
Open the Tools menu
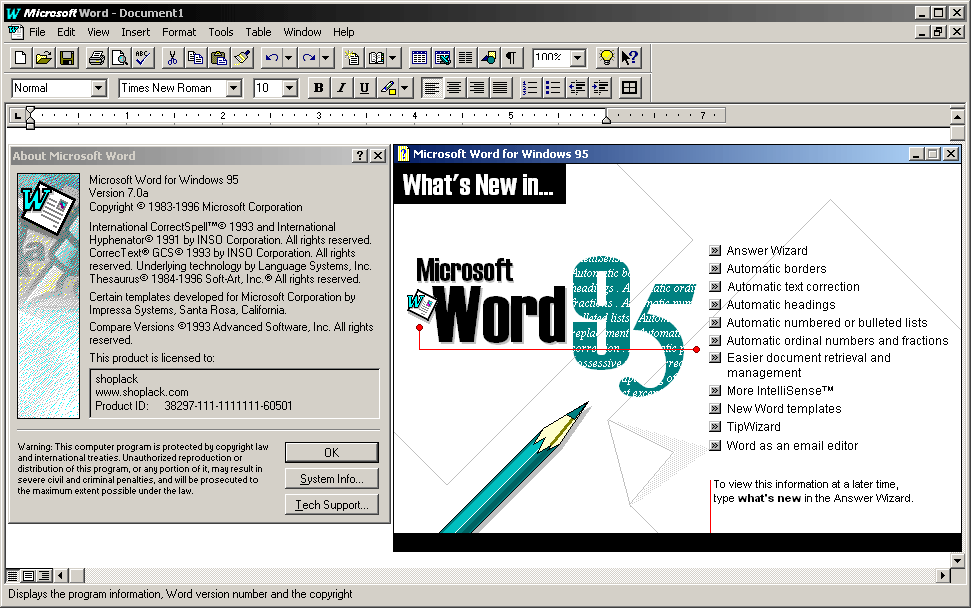[x=220, y=32]
